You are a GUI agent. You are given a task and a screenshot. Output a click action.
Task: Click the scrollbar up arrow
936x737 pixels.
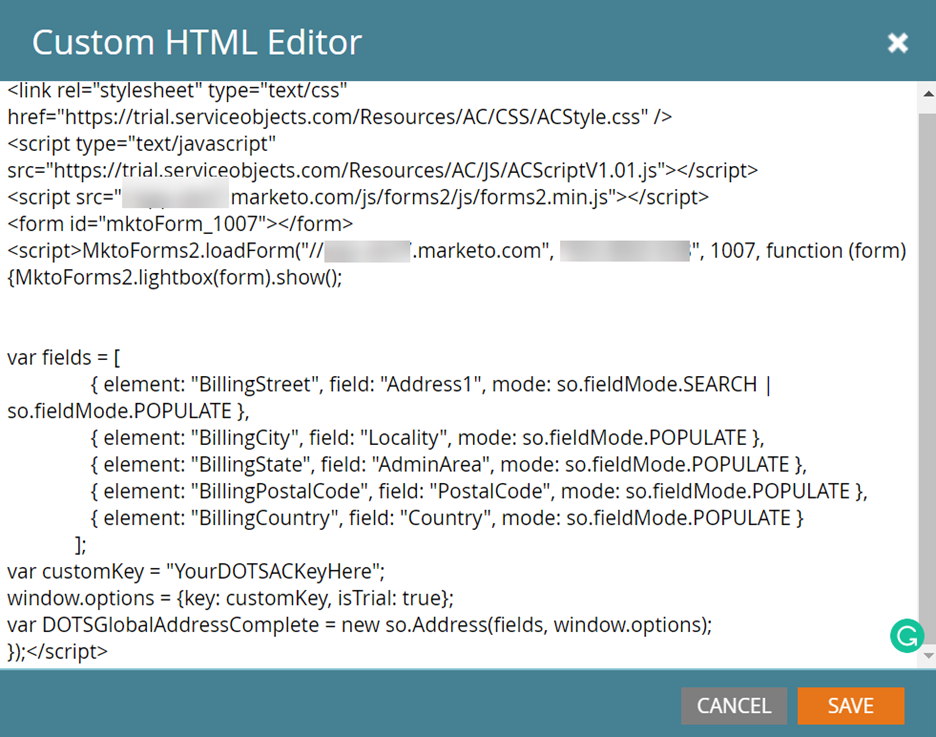point(928,94)
